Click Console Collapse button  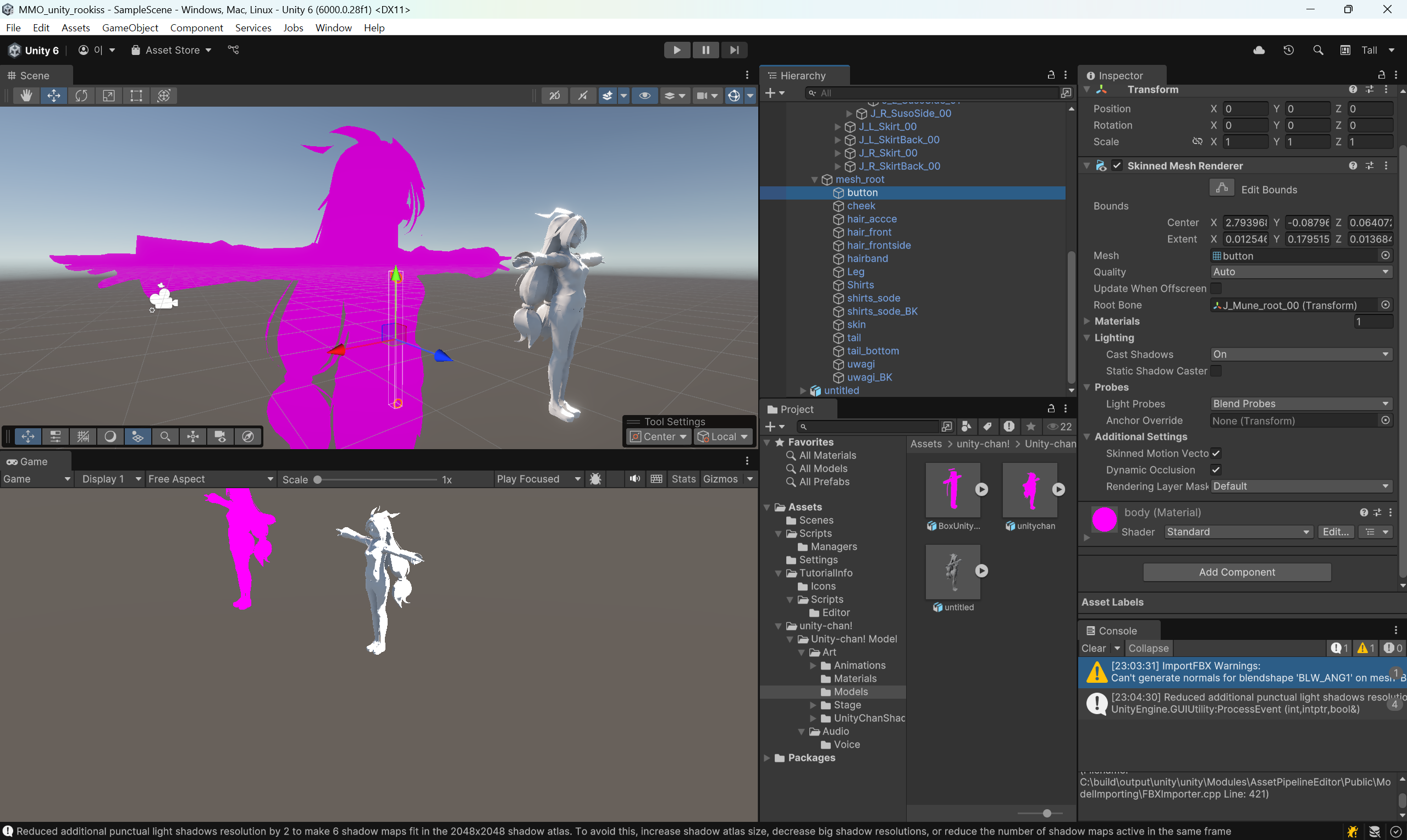1149,648
